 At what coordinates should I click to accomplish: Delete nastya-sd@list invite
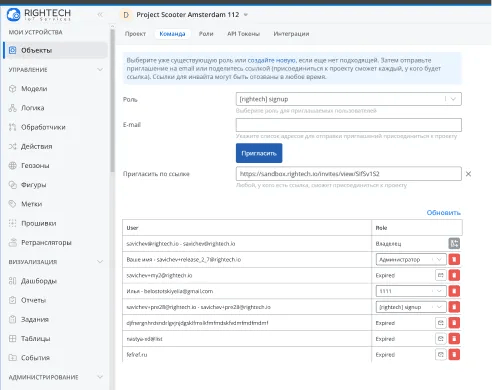coord(454,339)
